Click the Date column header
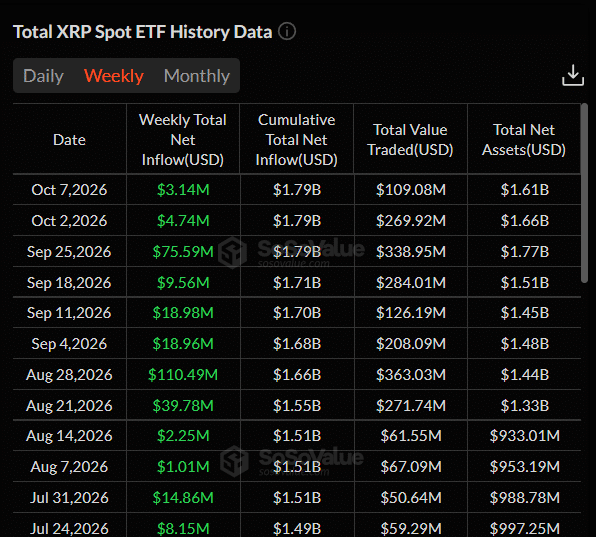 tap(70, 139)
